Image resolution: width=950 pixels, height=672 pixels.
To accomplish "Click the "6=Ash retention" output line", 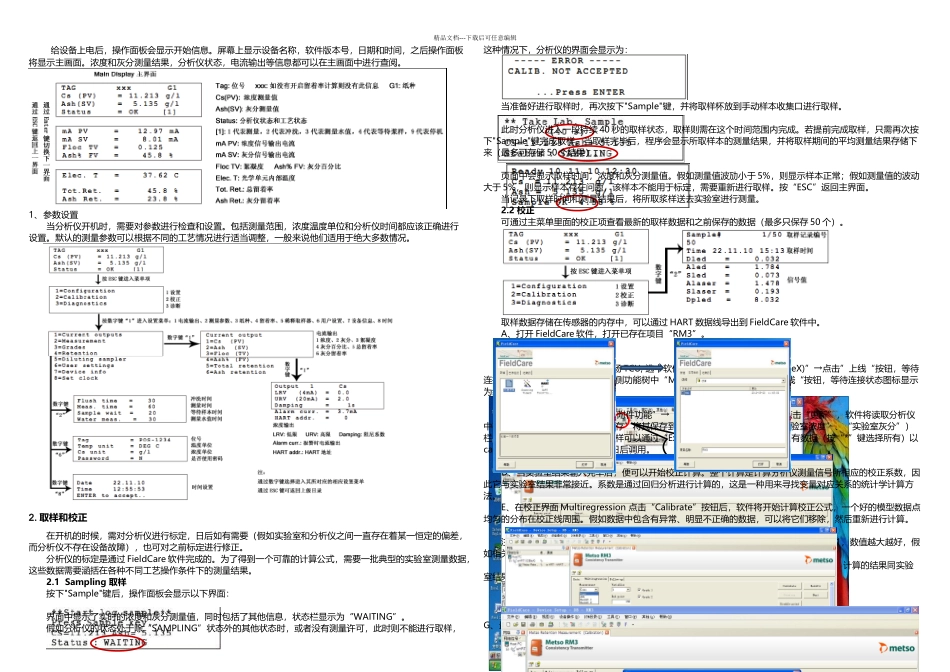I will pyautogui.click(x=236, y=372).
